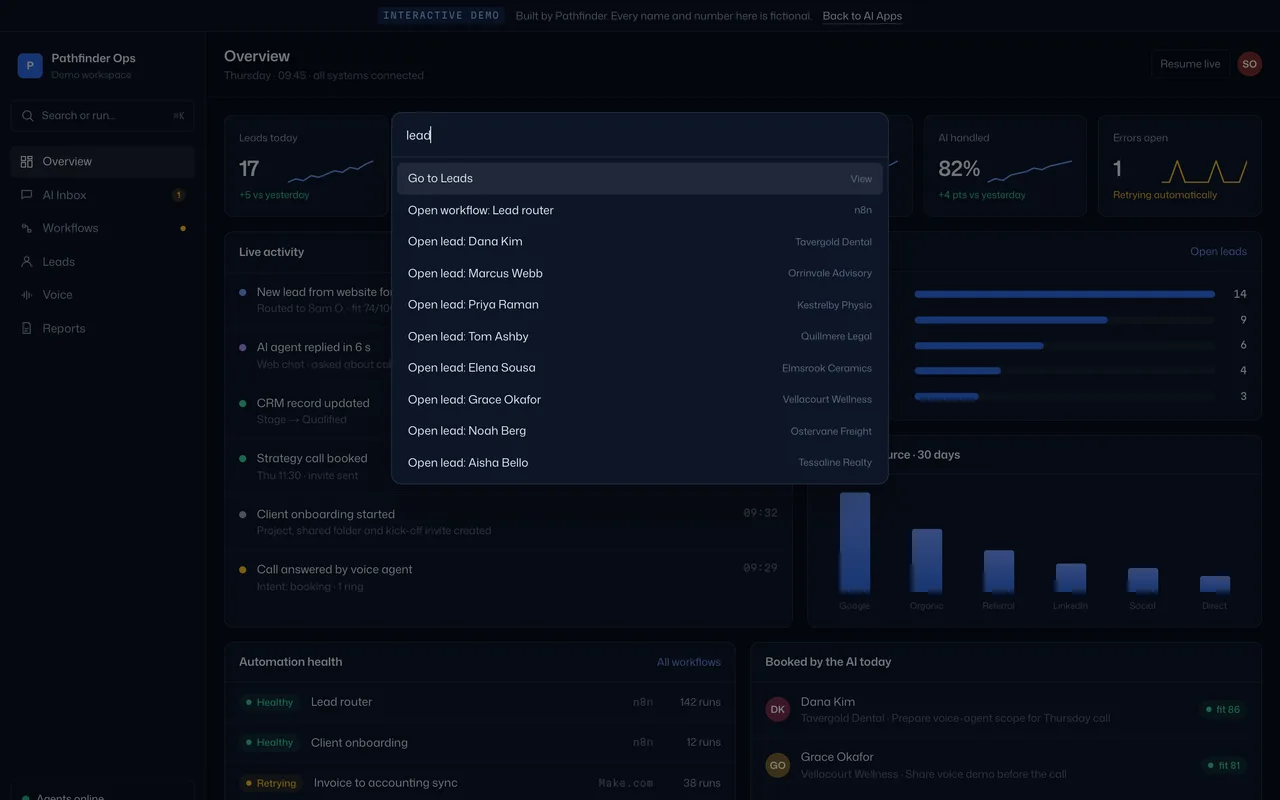Click the 'Errors open' stat card
This screenshot has height=800, width=1280.
[x=1180, y=166]
